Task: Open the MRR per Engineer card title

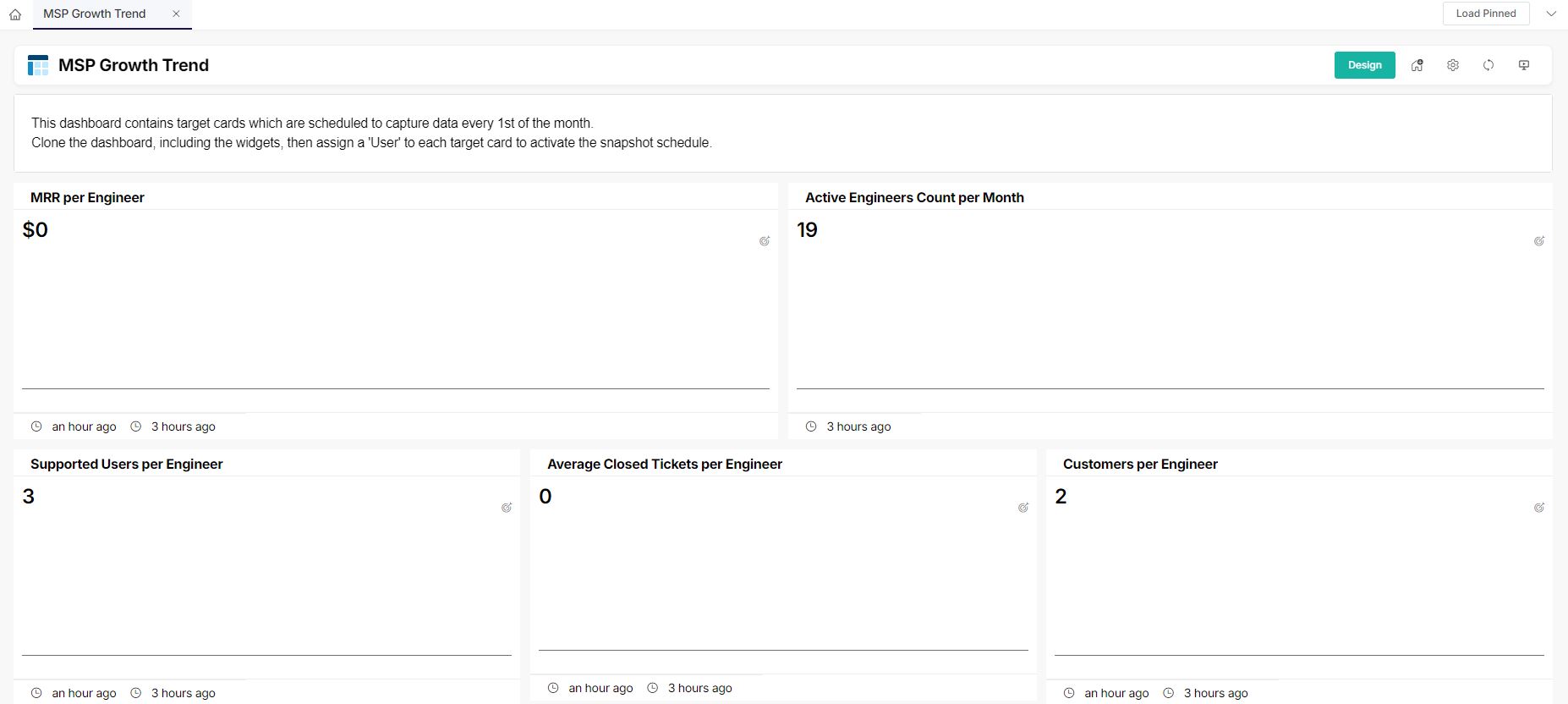Action: point(87,197)
